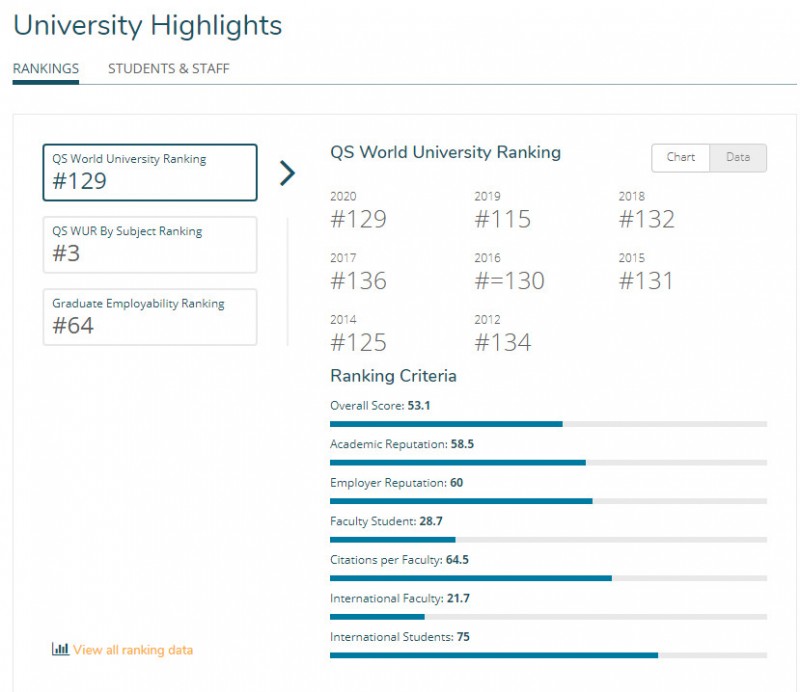This screenshot has height=692, width=800.
Task: Select the QS World University Ranking card
Action: tap(150, 172)
